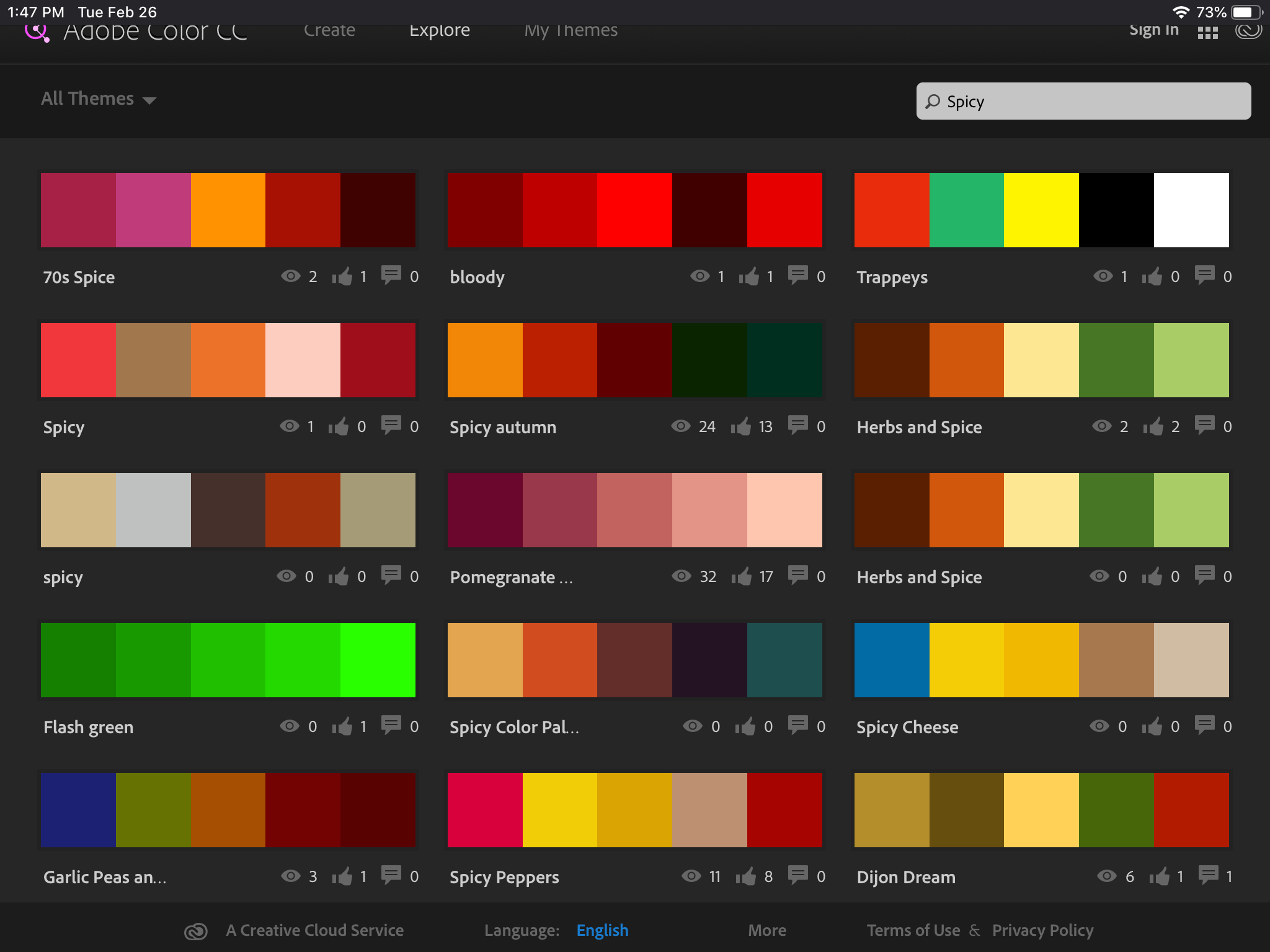Viewport: 1270px width, 952px height.
Task: Click thumbs-up on Trappeys theme
Action: click(1152, 276)
